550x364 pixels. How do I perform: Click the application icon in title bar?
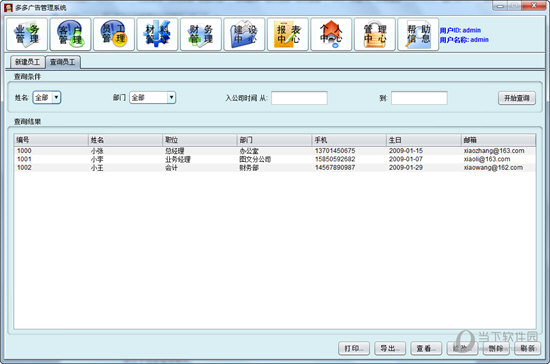click(8, 7)
